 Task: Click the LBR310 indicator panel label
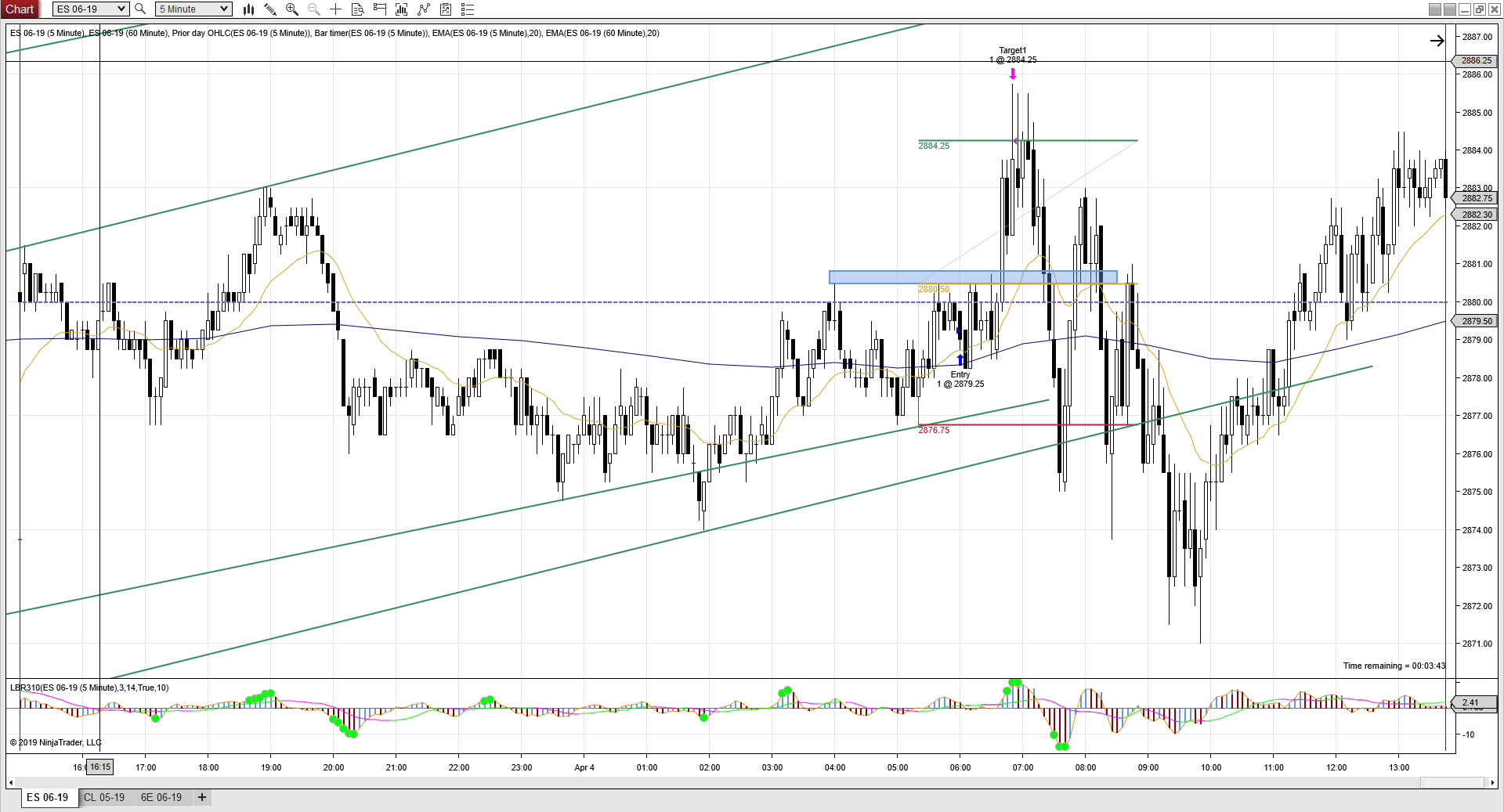[89, 687]
